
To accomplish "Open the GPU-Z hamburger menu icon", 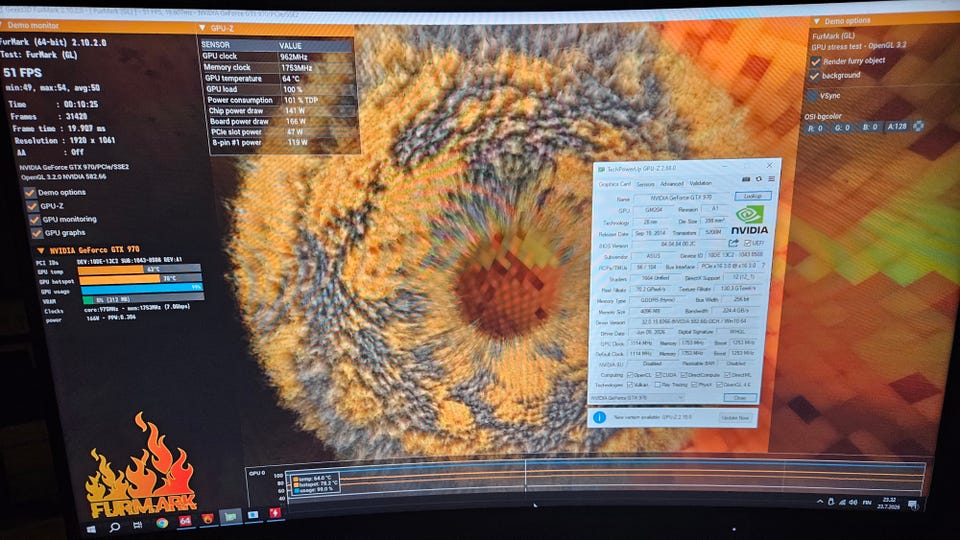I will [x=771, y=179].
